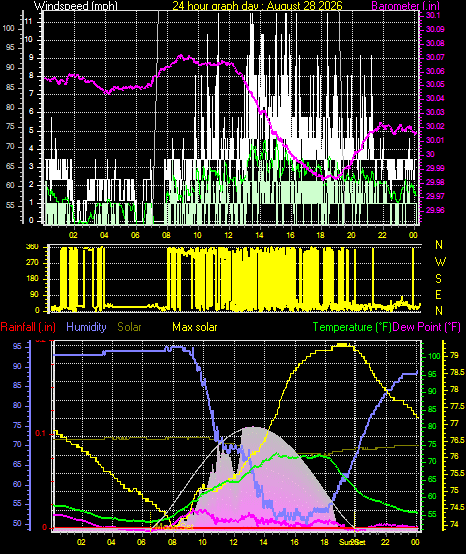Click the N compass label above W
466x554 pixels.
click(x=439, y=244)
